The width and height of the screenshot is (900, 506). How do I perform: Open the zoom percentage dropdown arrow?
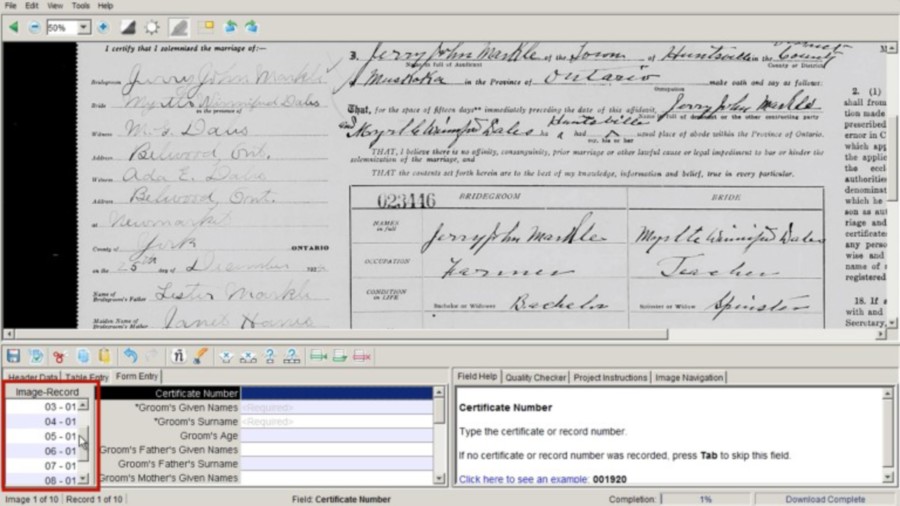84,27
